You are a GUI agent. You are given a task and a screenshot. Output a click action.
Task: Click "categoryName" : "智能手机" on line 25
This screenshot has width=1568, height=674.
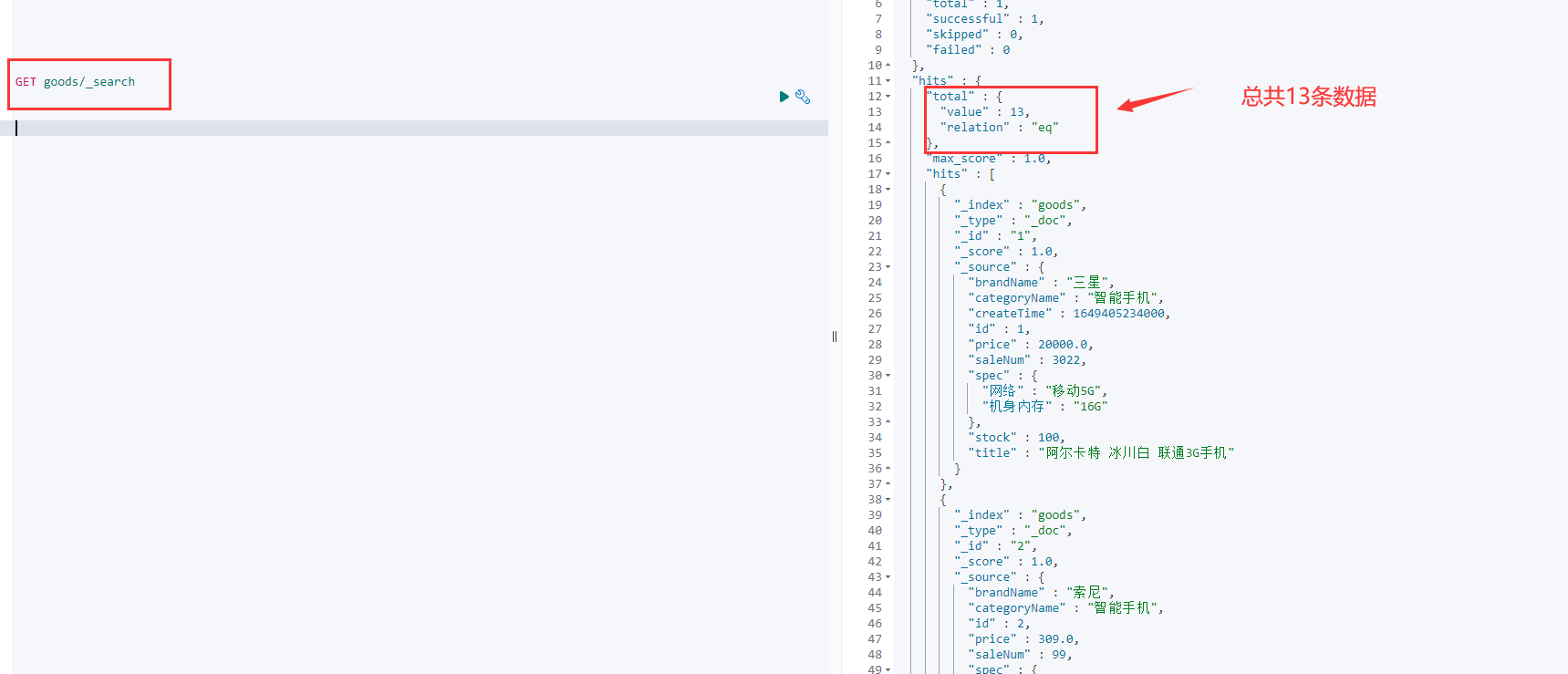[1065, 298]
